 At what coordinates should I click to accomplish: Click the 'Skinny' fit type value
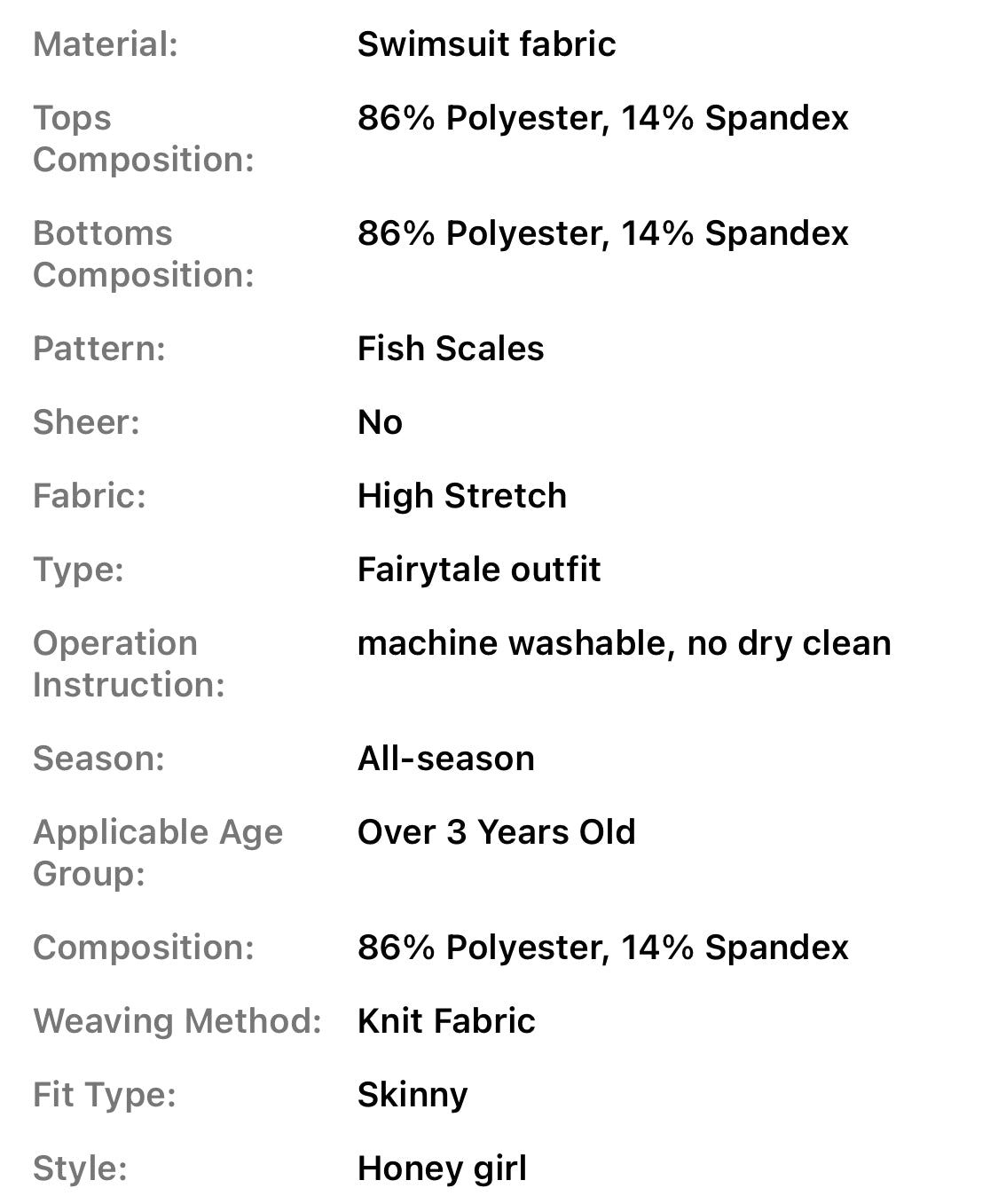pyautogui.click(x=413, y=1095)
